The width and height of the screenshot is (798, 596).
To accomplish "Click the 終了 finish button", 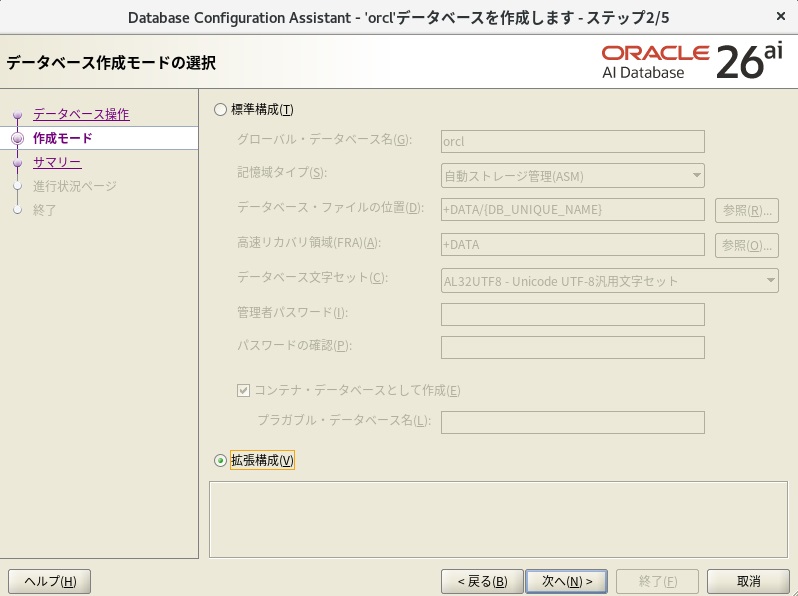I will click(x=657, y=581).
